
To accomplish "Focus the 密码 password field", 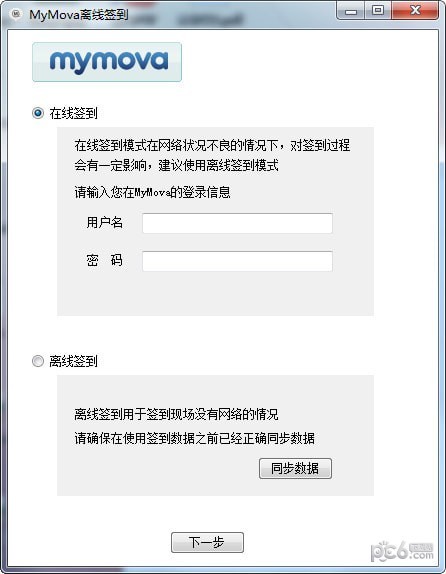I will click(237, 261).
